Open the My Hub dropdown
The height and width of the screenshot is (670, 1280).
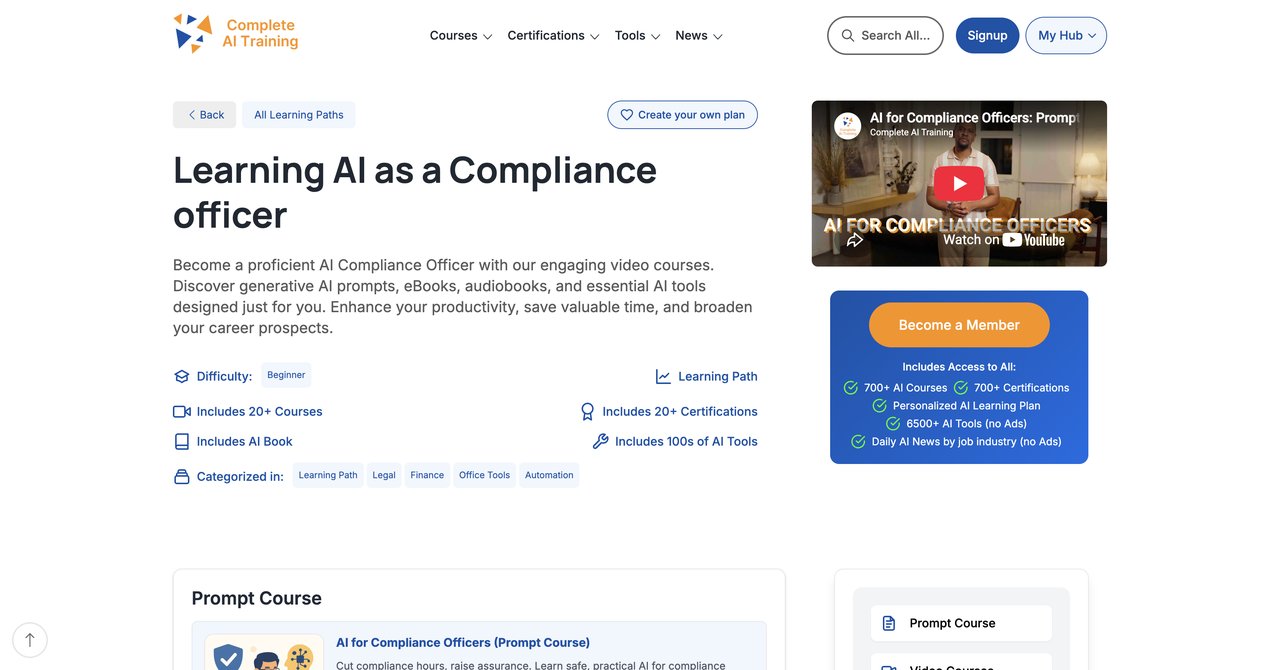coord(1066,35)
